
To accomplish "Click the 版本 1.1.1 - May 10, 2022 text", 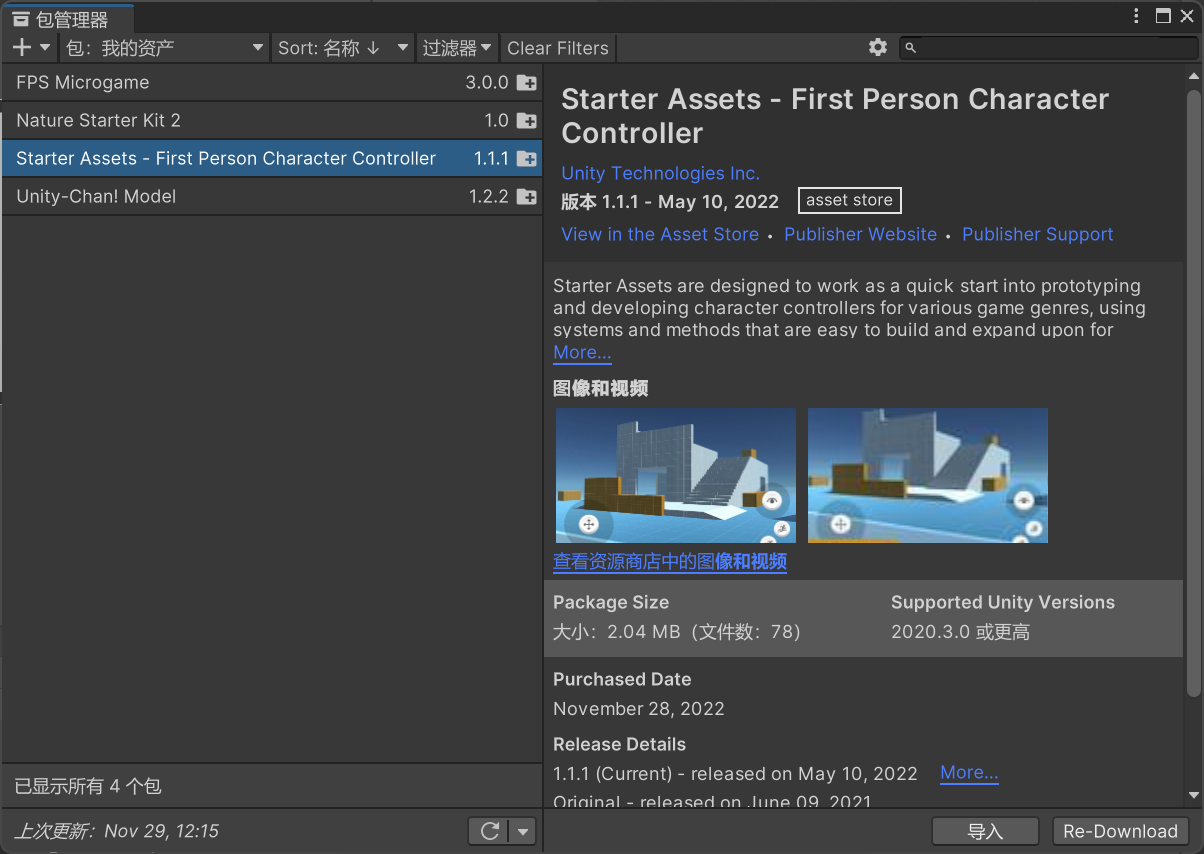I will point(670,201).
